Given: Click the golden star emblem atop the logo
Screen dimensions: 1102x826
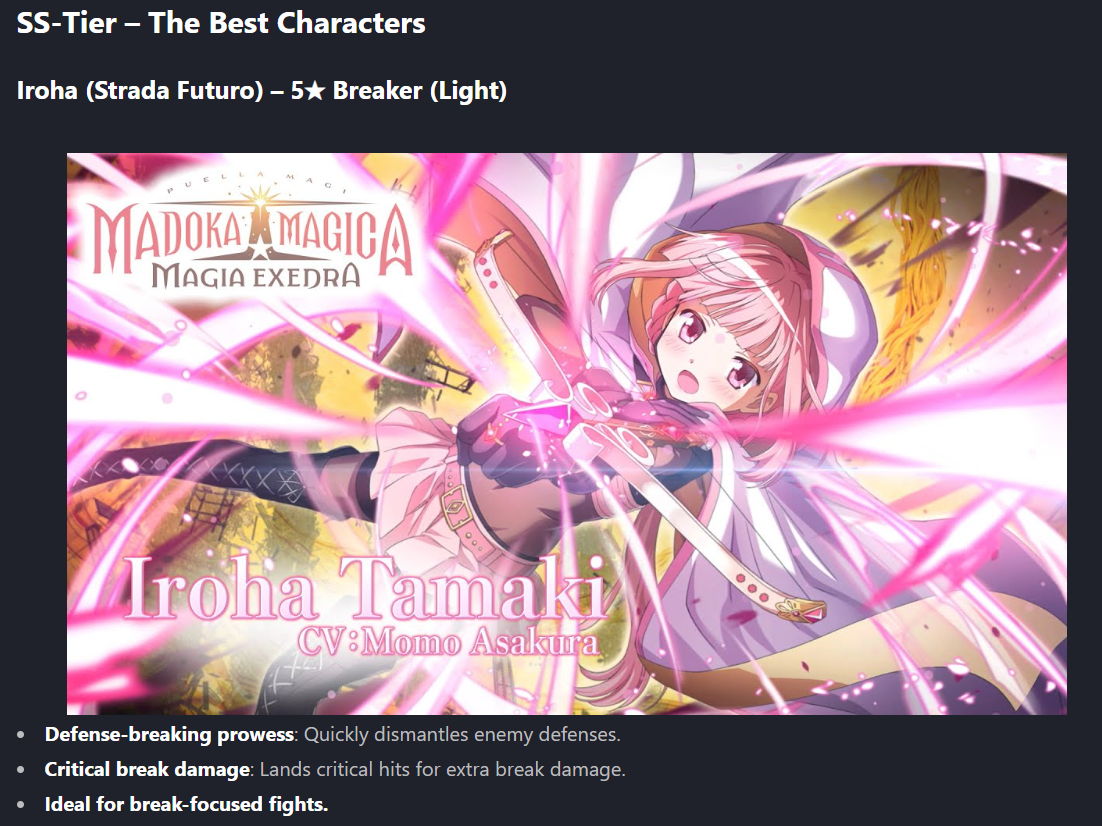Looking at the screenshot, I should (x=261, y=202).
